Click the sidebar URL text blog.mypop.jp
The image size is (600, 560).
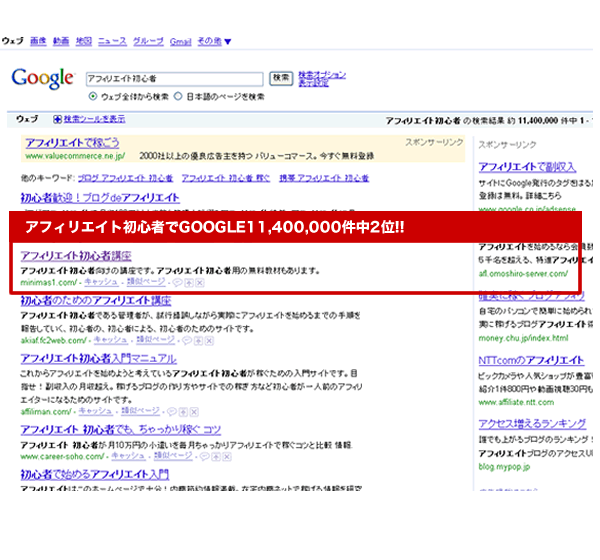pos(504,467)
